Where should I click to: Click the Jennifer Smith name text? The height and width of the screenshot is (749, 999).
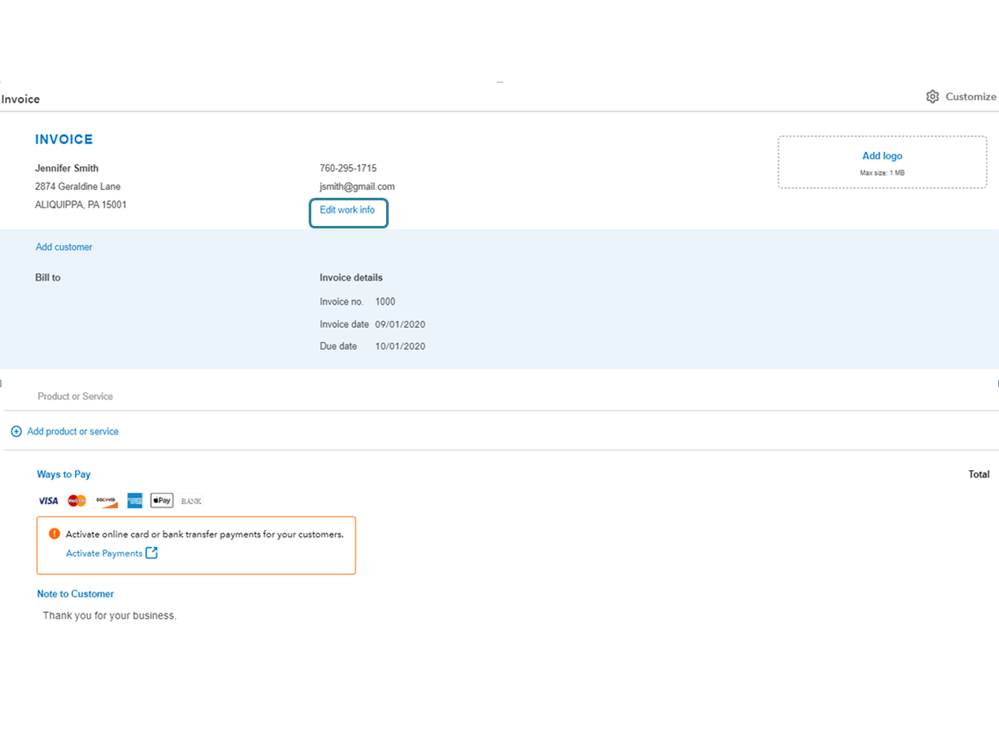(x=67, y=168)
